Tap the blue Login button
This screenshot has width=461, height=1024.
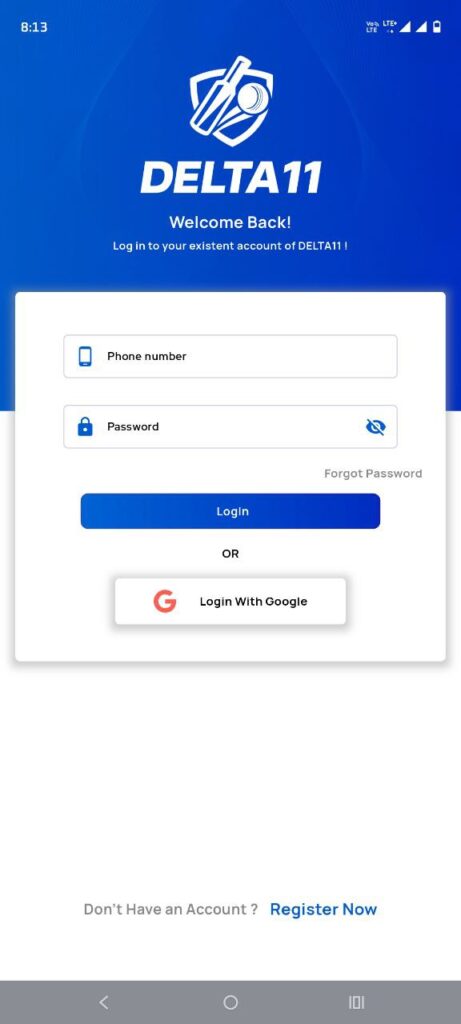230,511
